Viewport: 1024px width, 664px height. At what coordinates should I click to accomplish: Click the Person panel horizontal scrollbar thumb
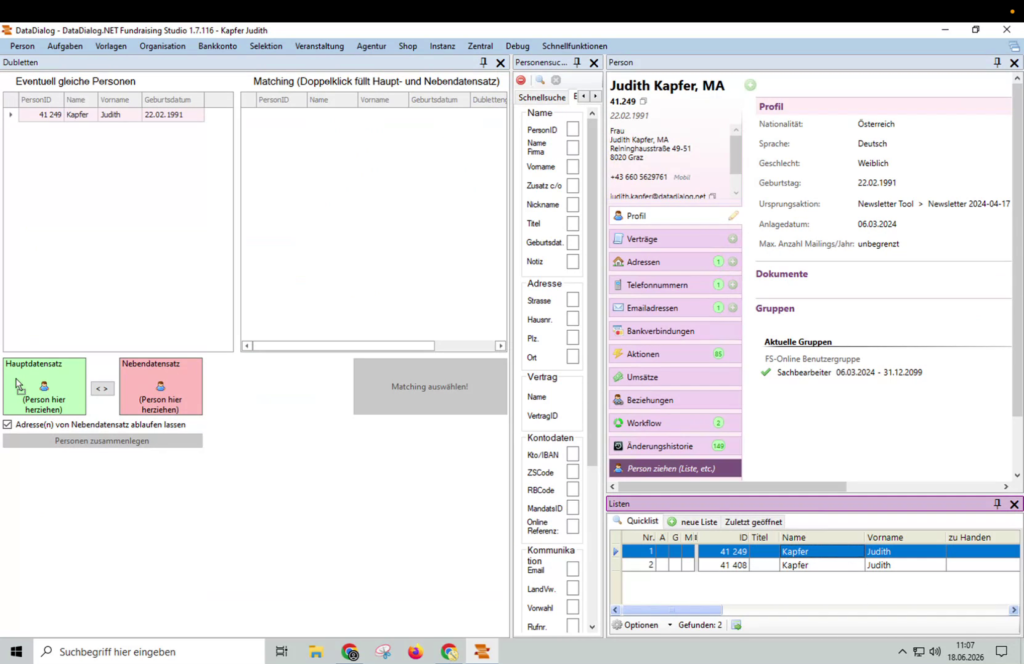(732, 486)
